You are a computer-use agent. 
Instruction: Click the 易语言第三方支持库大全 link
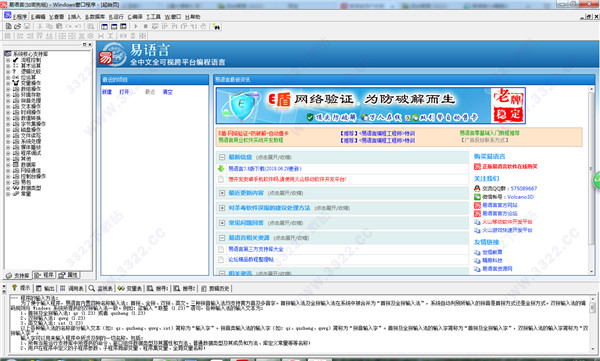coord(256,249)
